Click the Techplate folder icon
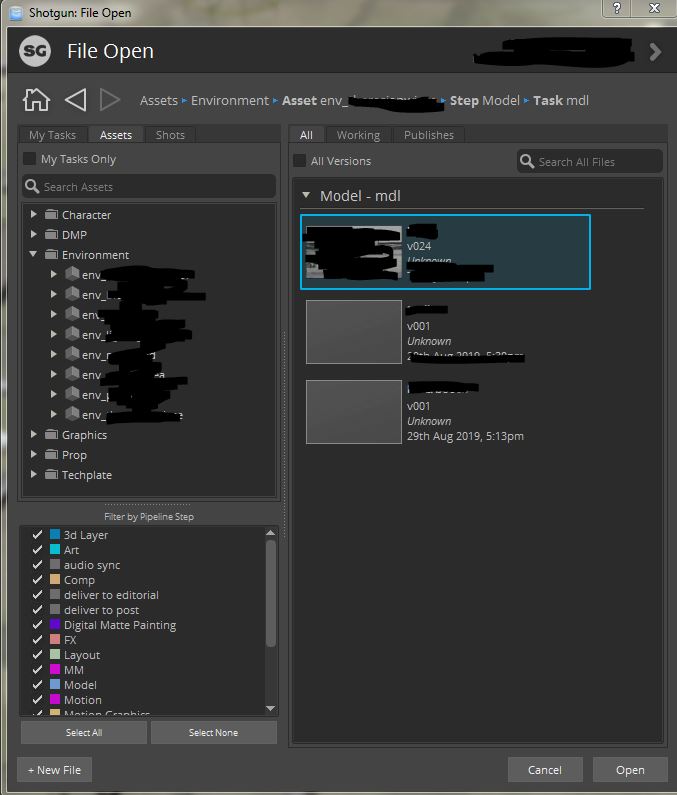Image resolution: width=677 pixels, height=795 pixels. coord(51,475)
